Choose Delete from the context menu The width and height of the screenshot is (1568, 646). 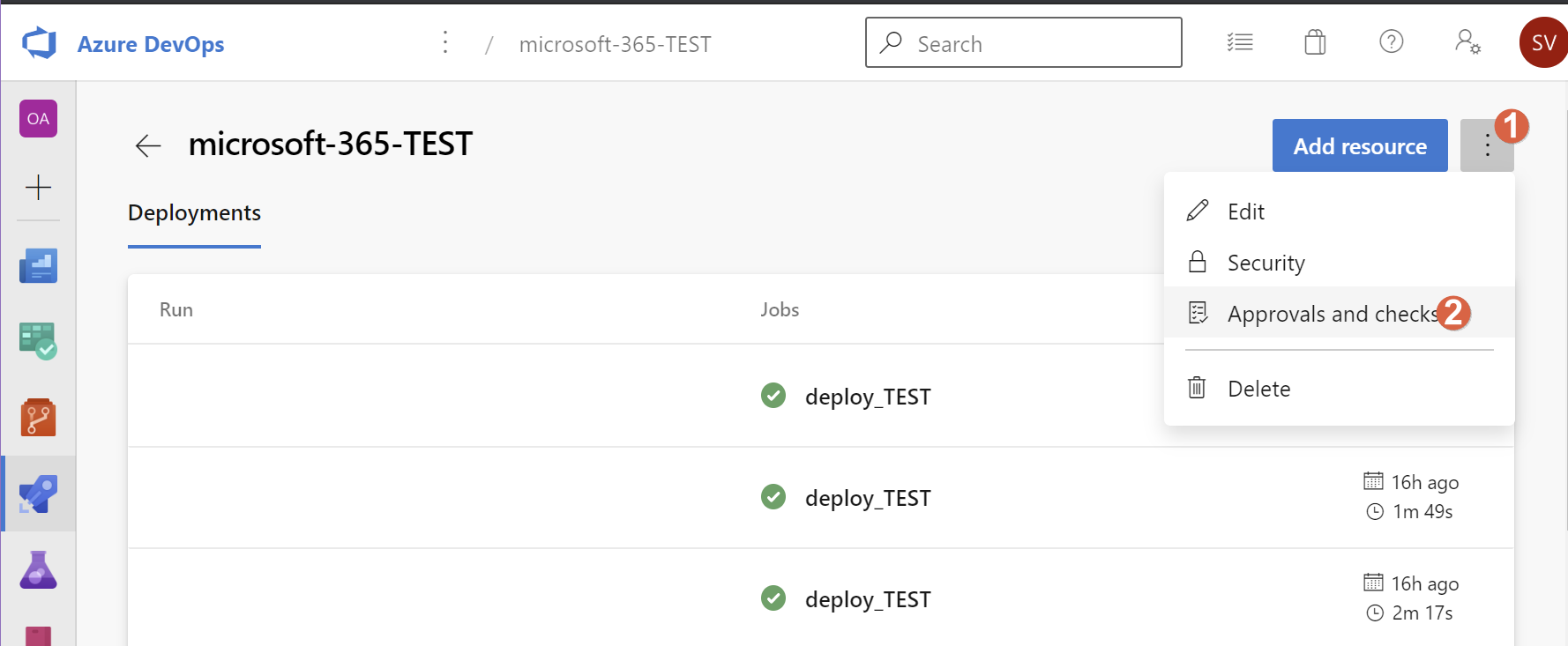point(1339,389)
